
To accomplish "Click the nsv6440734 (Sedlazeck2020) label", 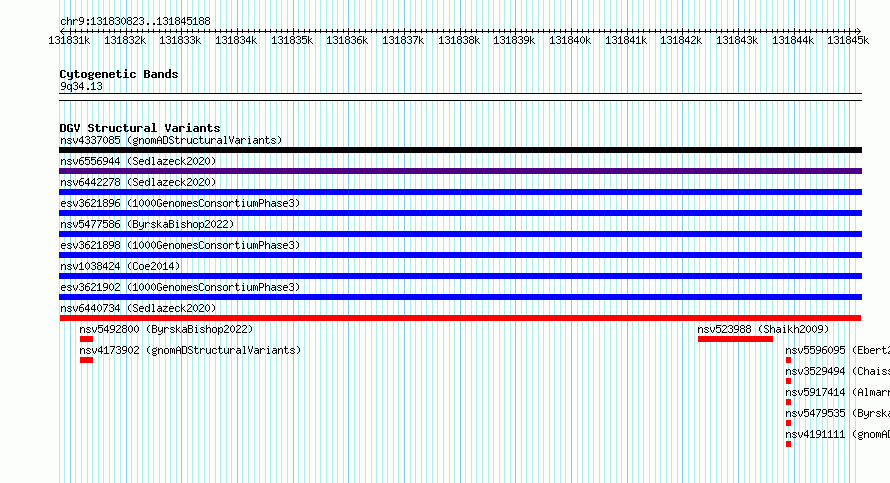I will coord(138,308).
